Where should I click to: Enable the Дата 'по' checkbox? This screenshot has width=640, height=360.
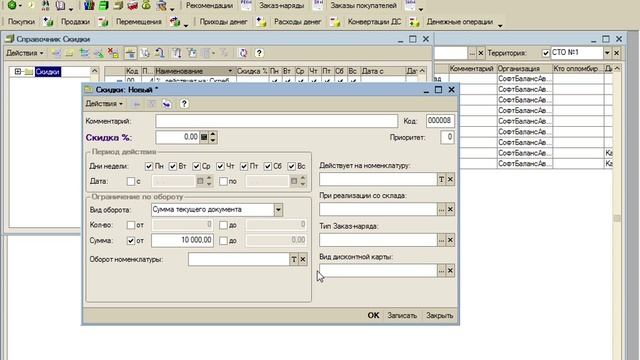point(223,181)
